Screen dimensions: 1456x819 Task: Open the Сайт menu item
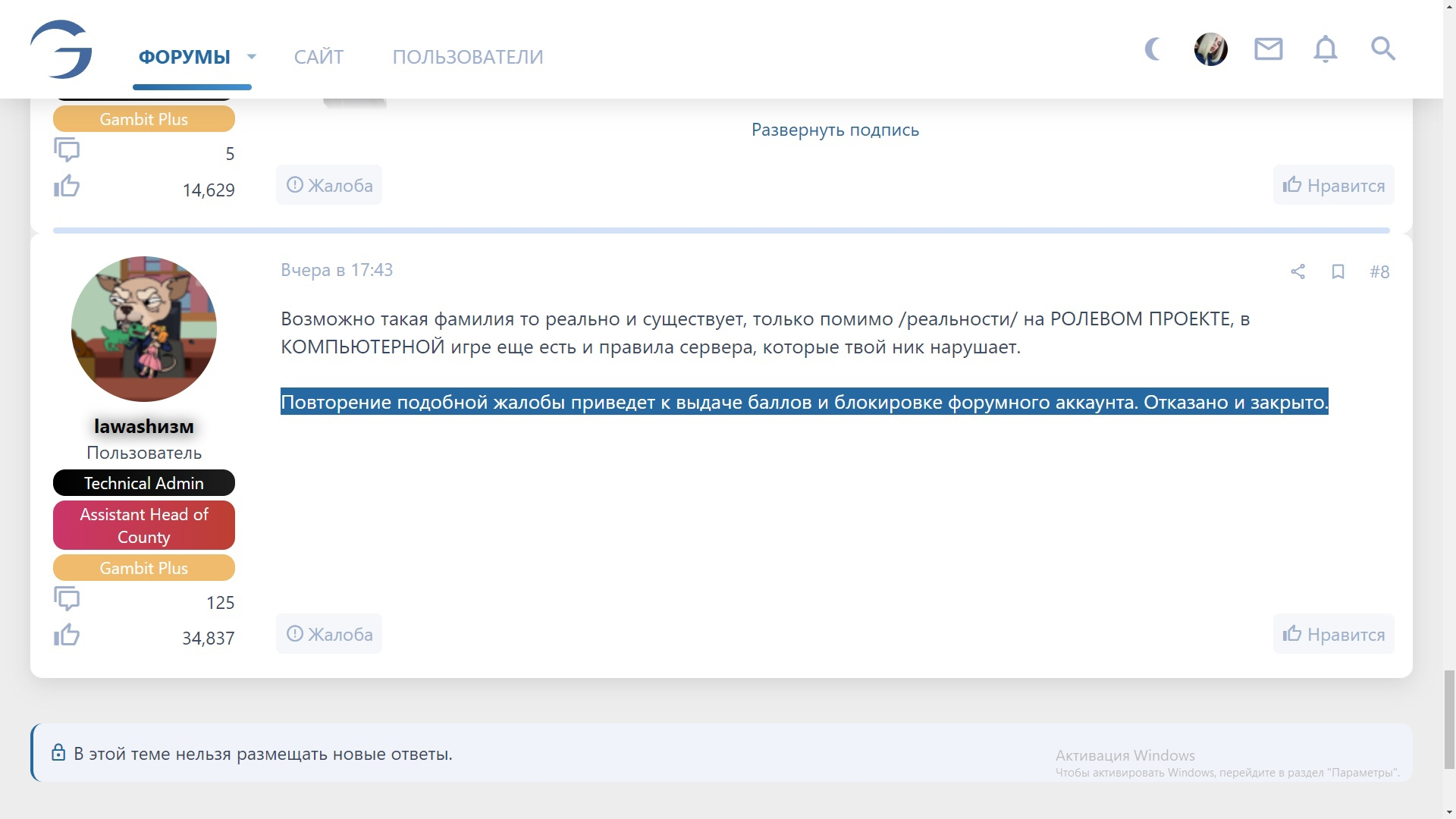point(318,57)
